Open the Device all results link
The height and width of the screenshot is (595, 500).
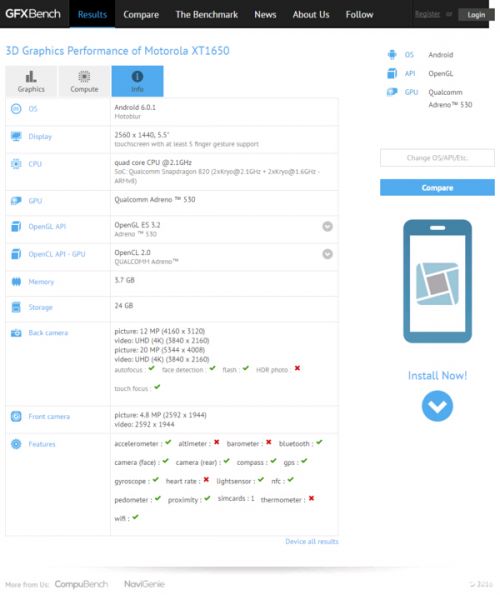point(312,541)
